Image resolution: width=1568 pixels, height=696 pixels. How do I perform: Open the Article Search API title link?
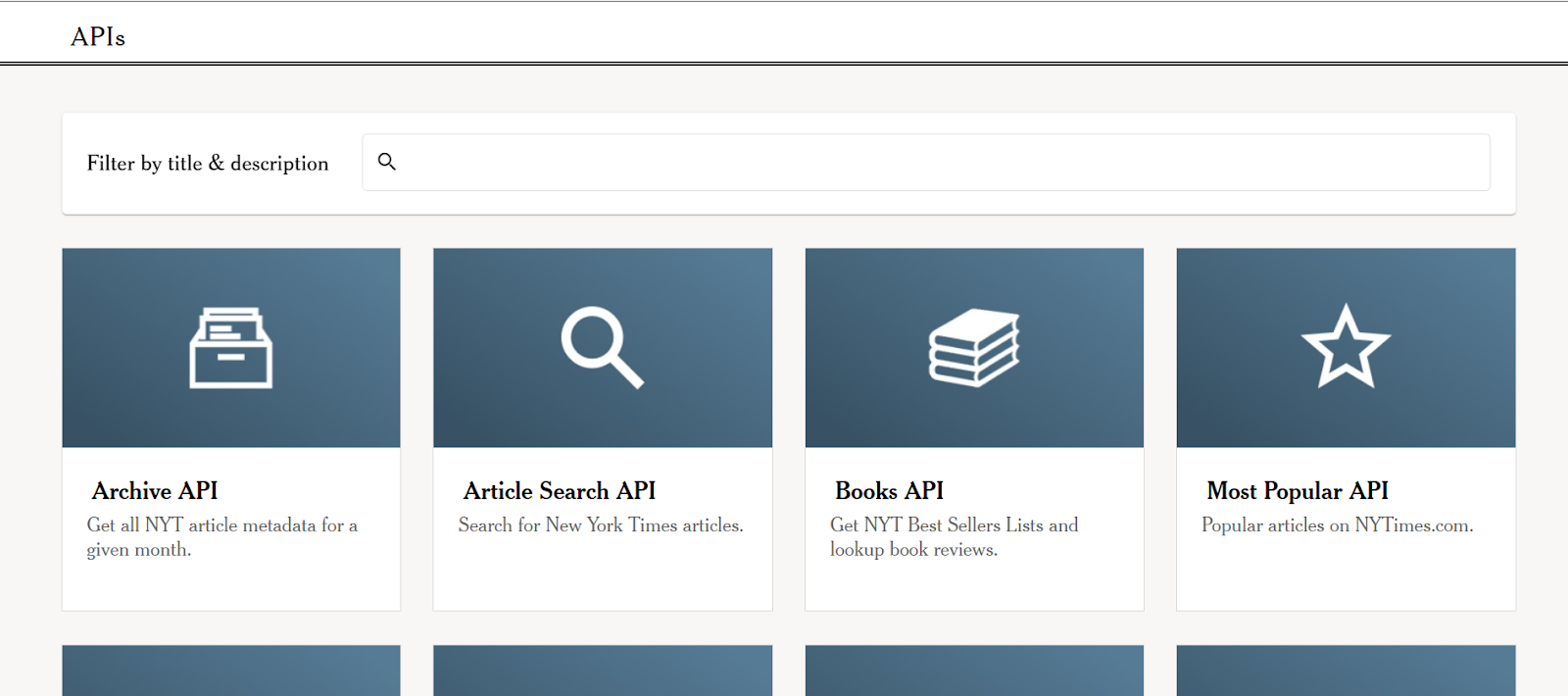click(560, 490)
